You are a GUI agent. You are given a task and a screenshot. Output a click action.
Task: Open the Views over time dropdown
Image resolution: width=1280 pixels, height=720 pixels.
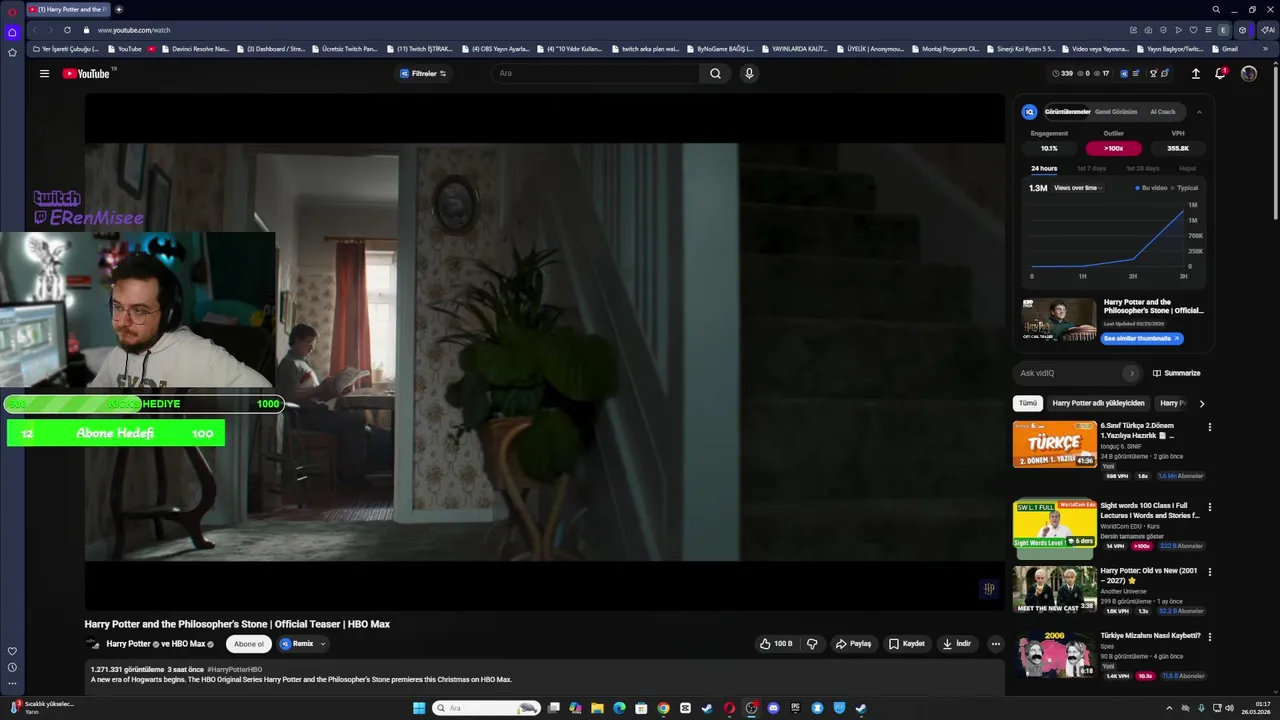[1079, 188]
